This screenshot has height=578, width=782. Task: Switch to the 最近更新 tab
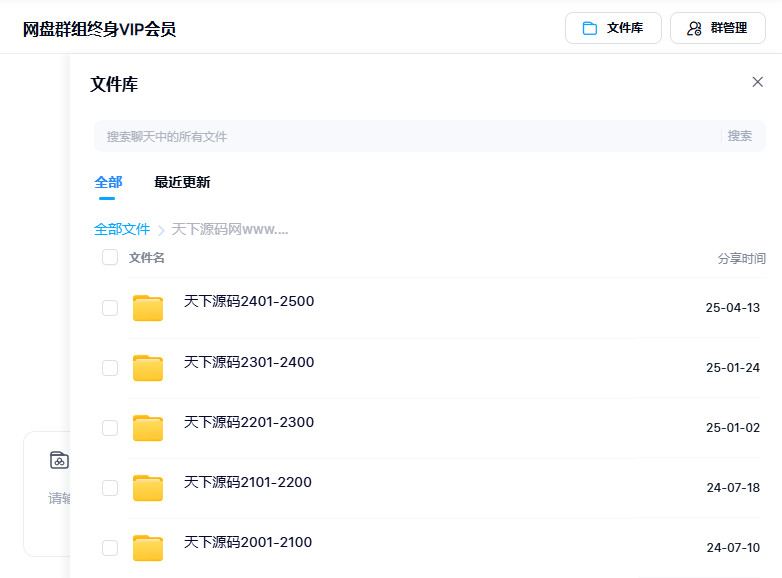(182, 182)
